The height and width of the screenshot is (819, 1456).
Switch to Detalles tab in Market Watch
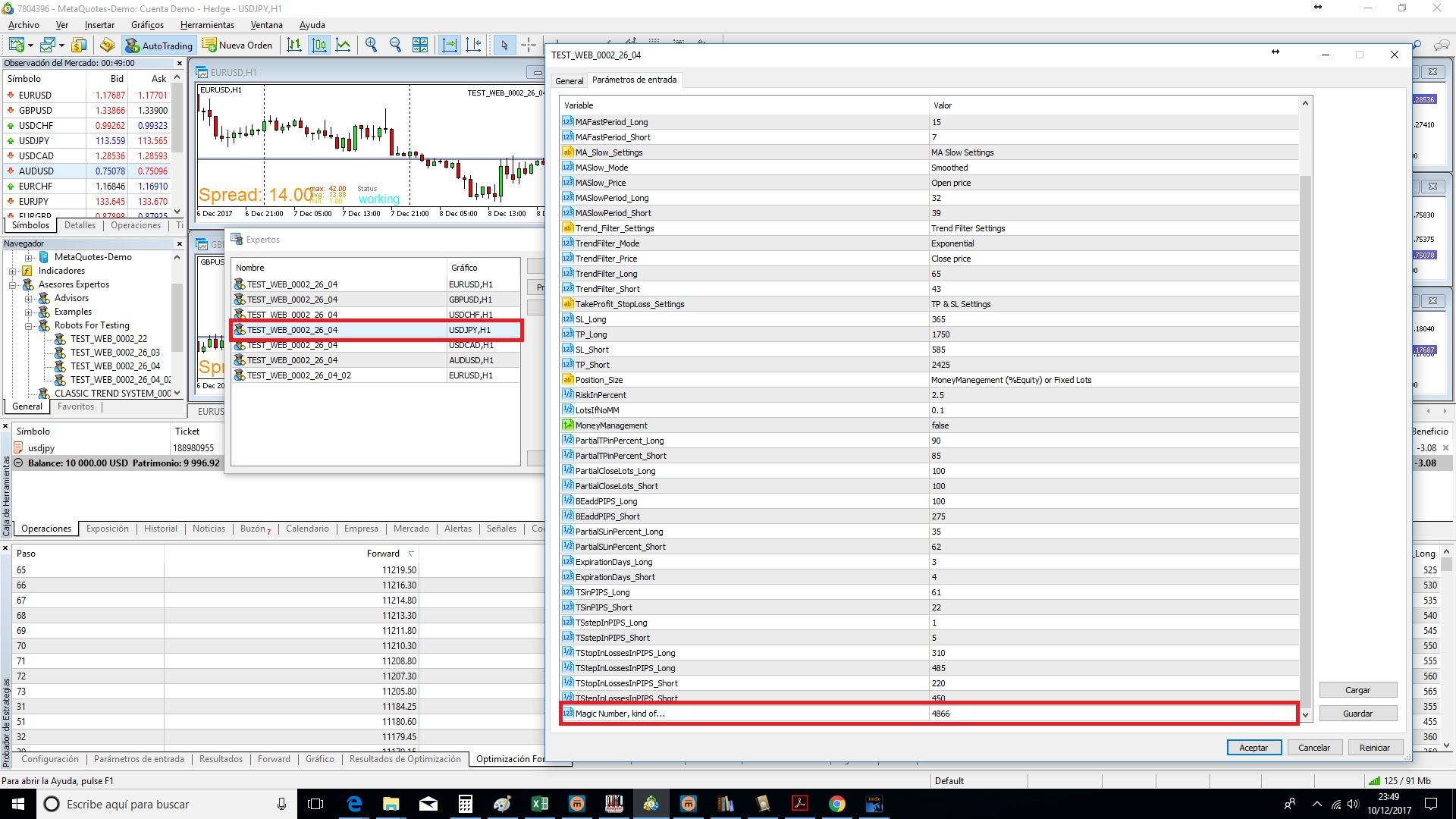(80, 225)
